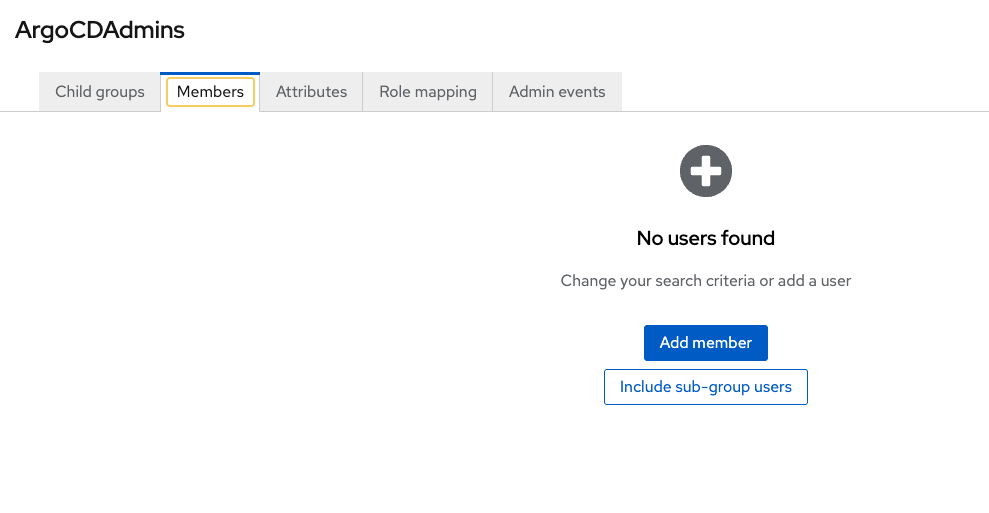Click the ArgoCDAdmins group title
The height and width of the screenshot is (513, 989).
(100, 30)
